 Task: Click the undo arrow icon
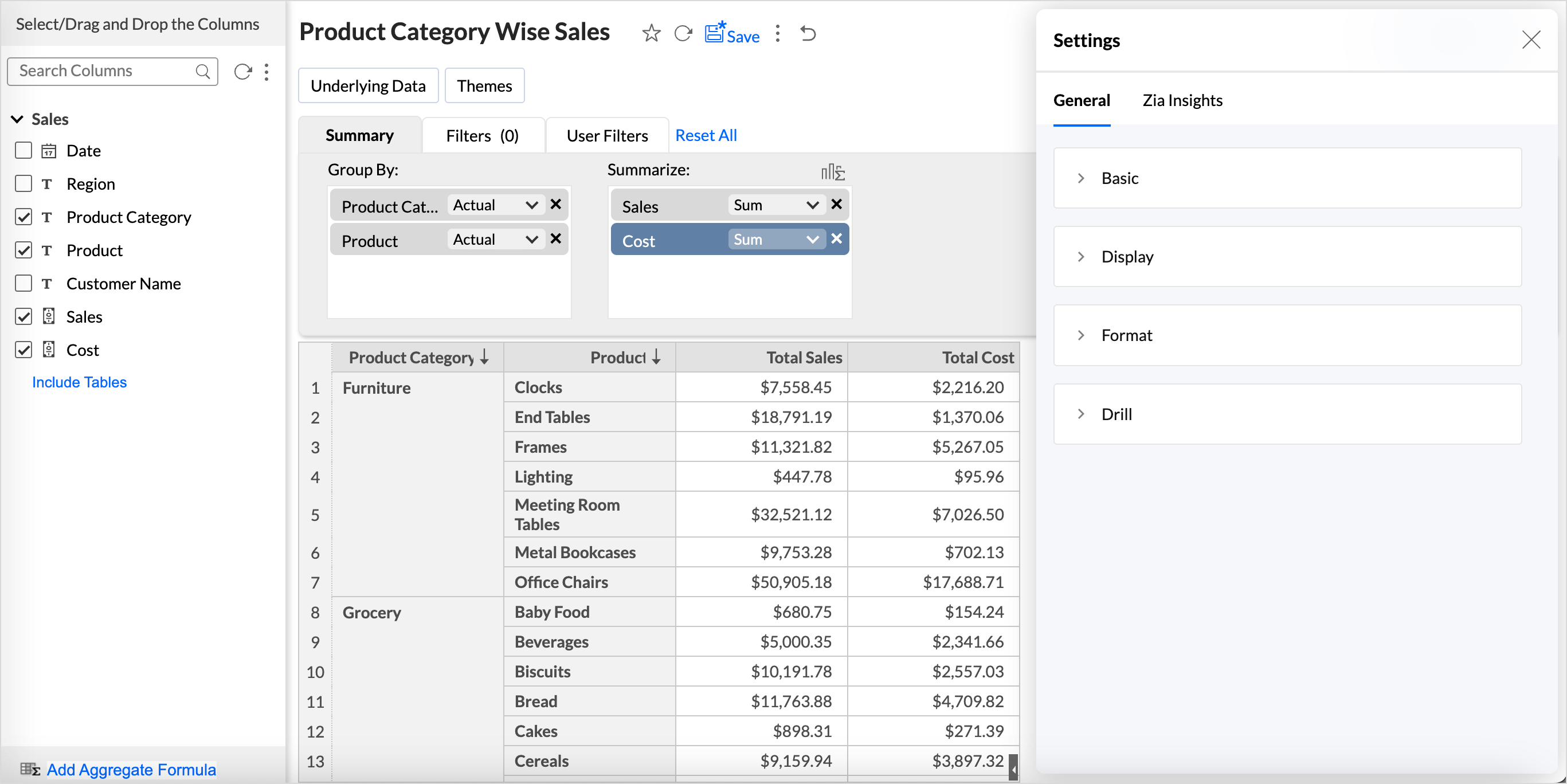coord(808,33)
